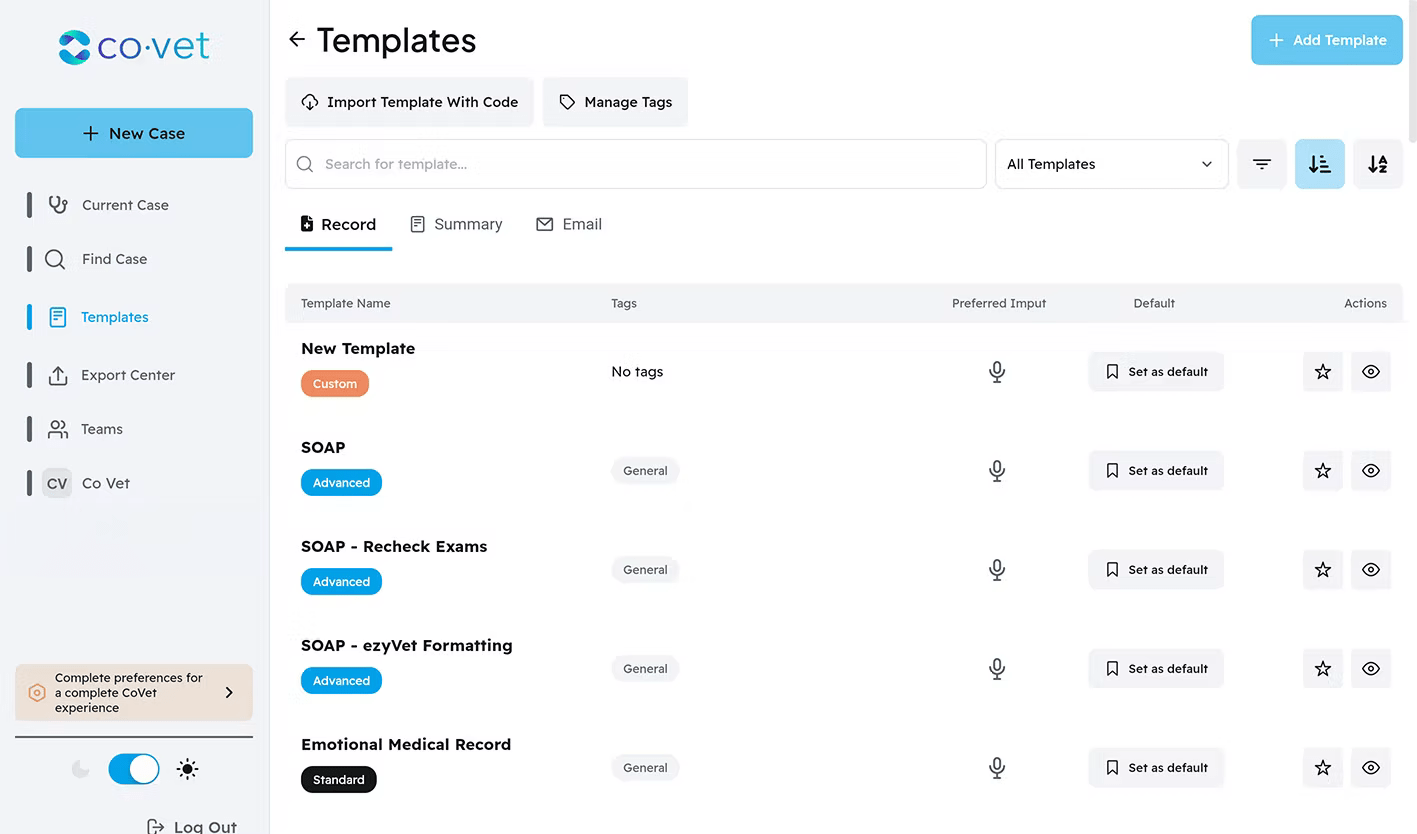Click the microphone icon for New Template
Image resolution: width=1417 pixels, height=834 pixels.
pos(997,372)
